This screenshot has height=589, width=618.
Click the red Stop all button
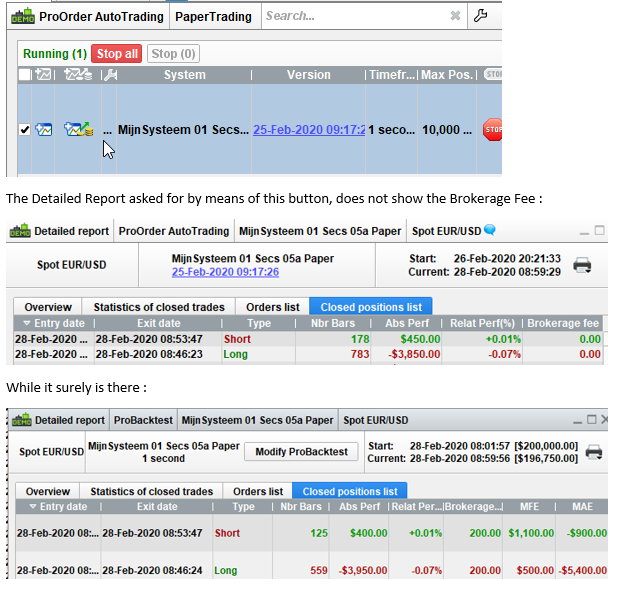coord(117,54)
